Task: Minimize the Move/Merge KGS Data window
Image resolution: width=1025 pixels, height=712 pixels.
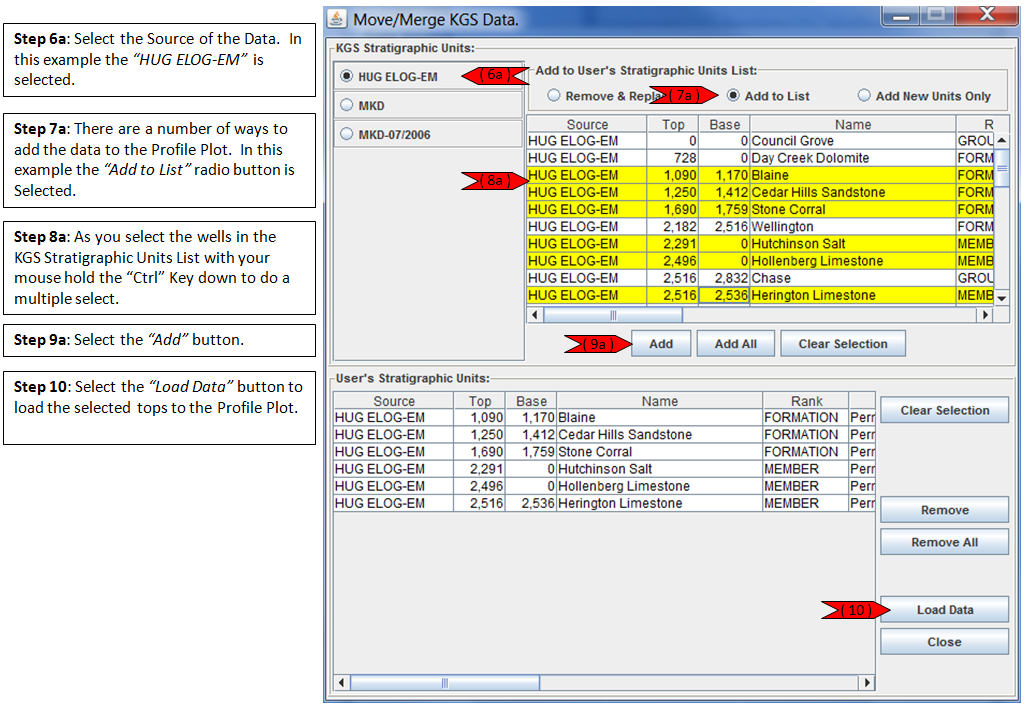Action: point(901,16)
